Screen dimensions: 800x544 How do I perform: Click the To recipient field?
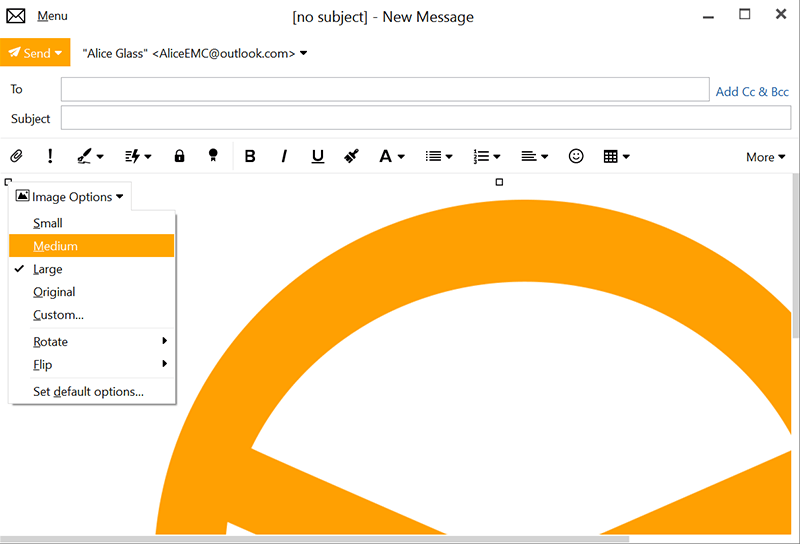point(385,89)
